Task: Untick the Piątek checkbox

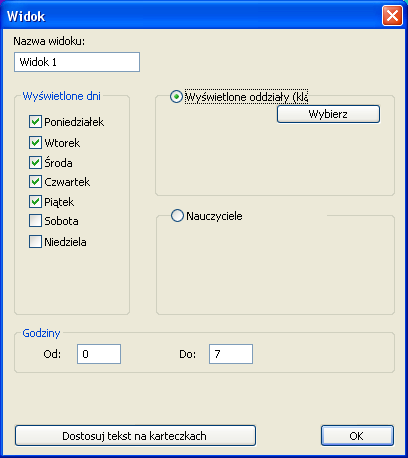Action: coord(35,202)
